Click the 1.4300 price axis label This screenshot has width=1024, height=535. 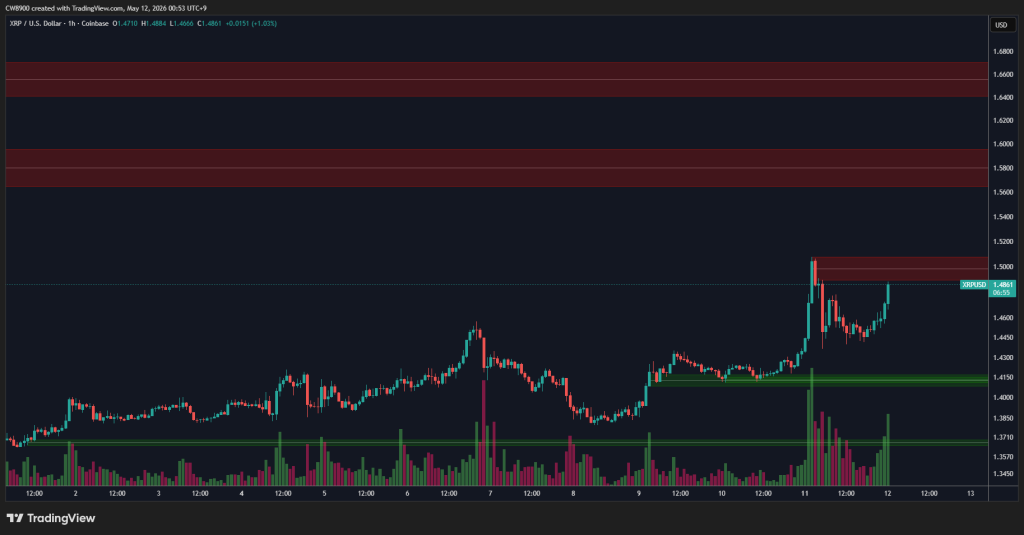(x=1003, y=357)
